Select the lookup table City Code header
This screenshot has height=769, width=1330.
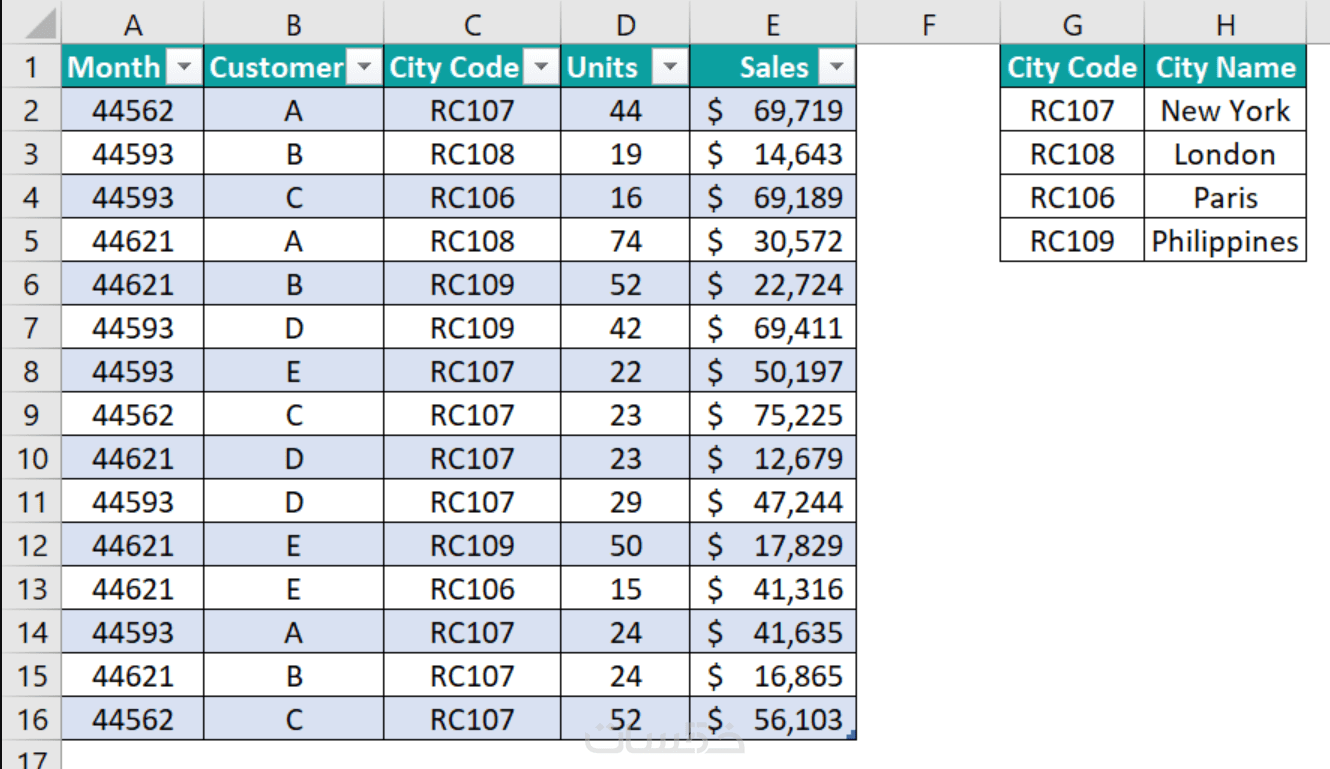point(1071,68)
